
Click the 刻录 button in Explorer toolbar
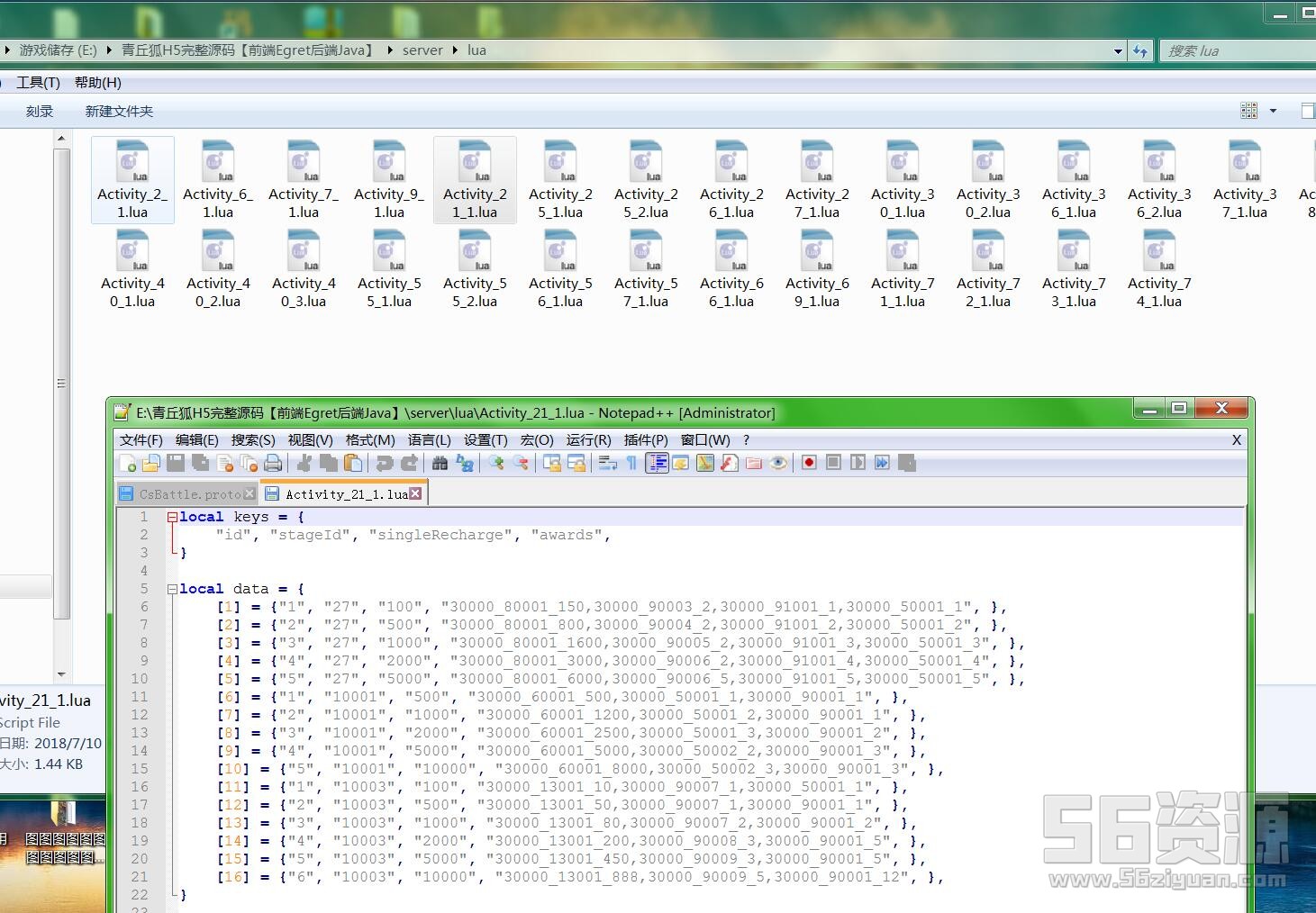(40, 112)
